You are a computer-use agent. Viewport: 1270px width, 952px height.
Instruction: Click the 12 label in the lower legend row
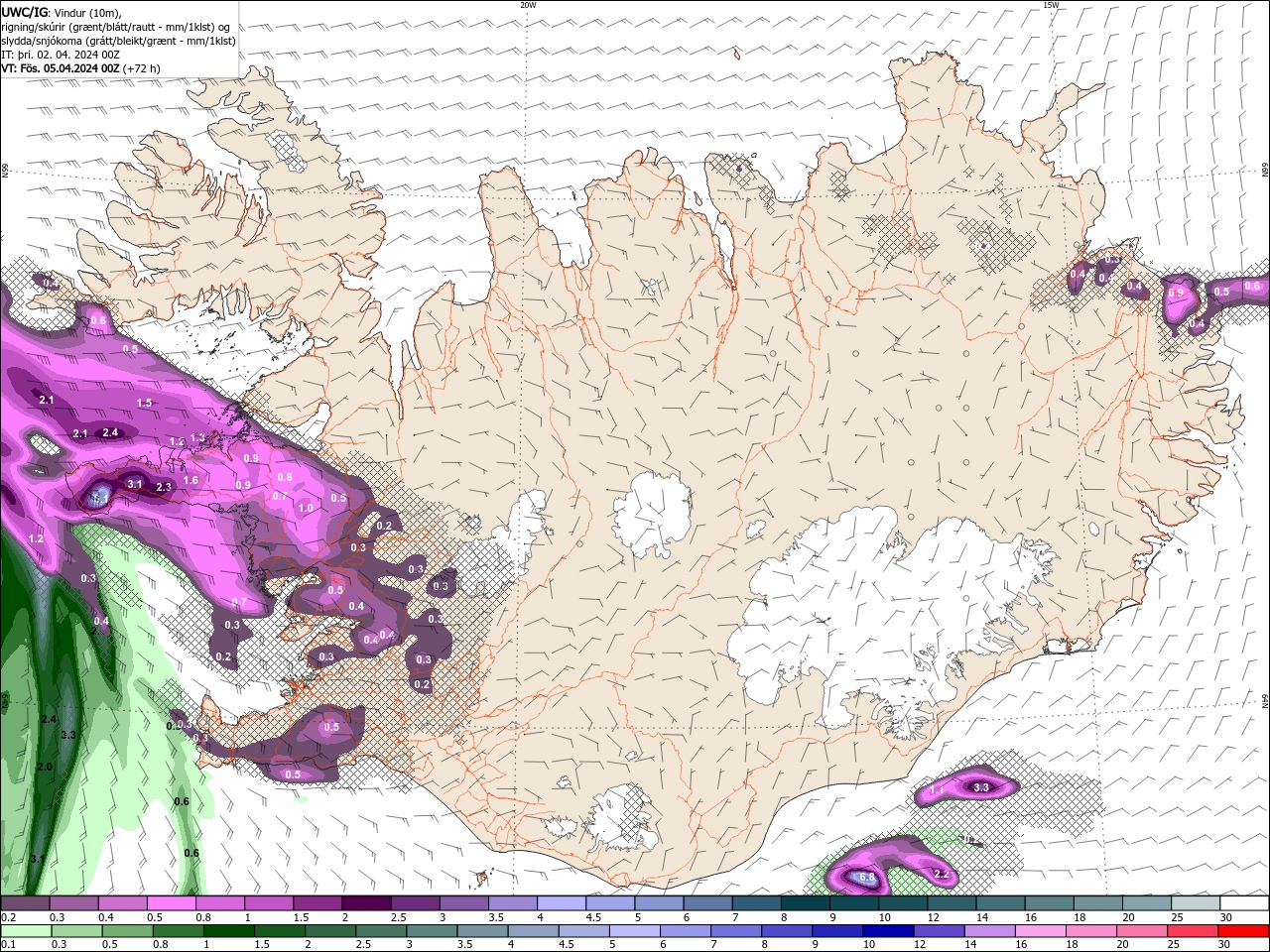point(920,945)
